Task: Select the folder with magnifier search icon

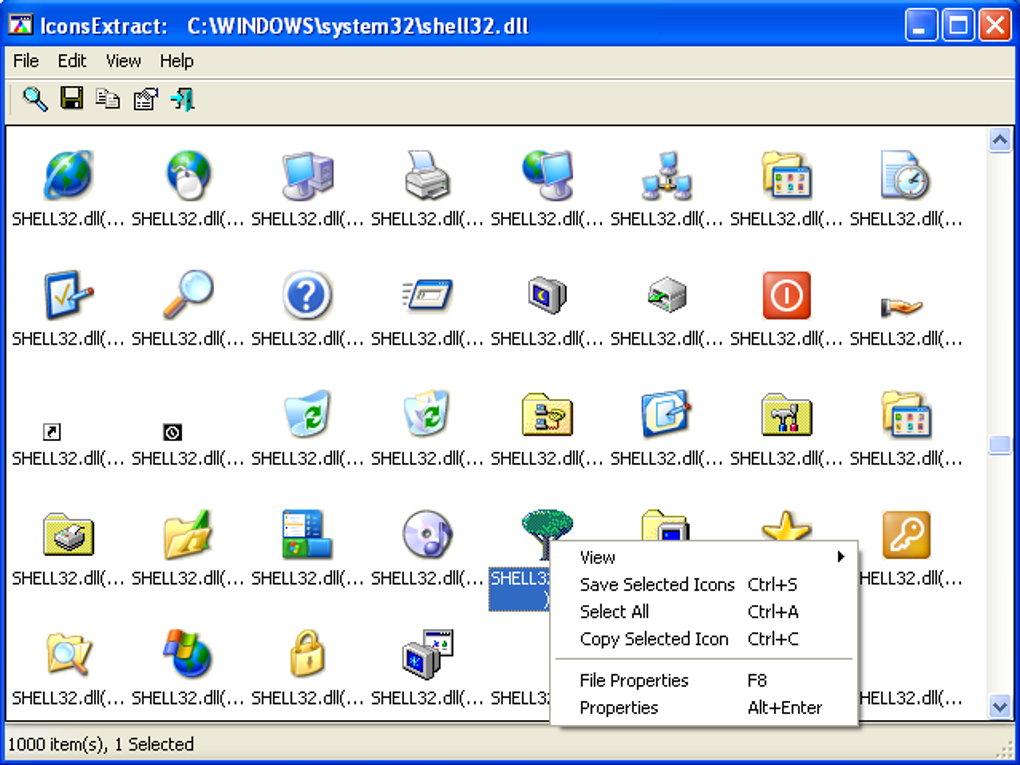Action: (68, 654)
